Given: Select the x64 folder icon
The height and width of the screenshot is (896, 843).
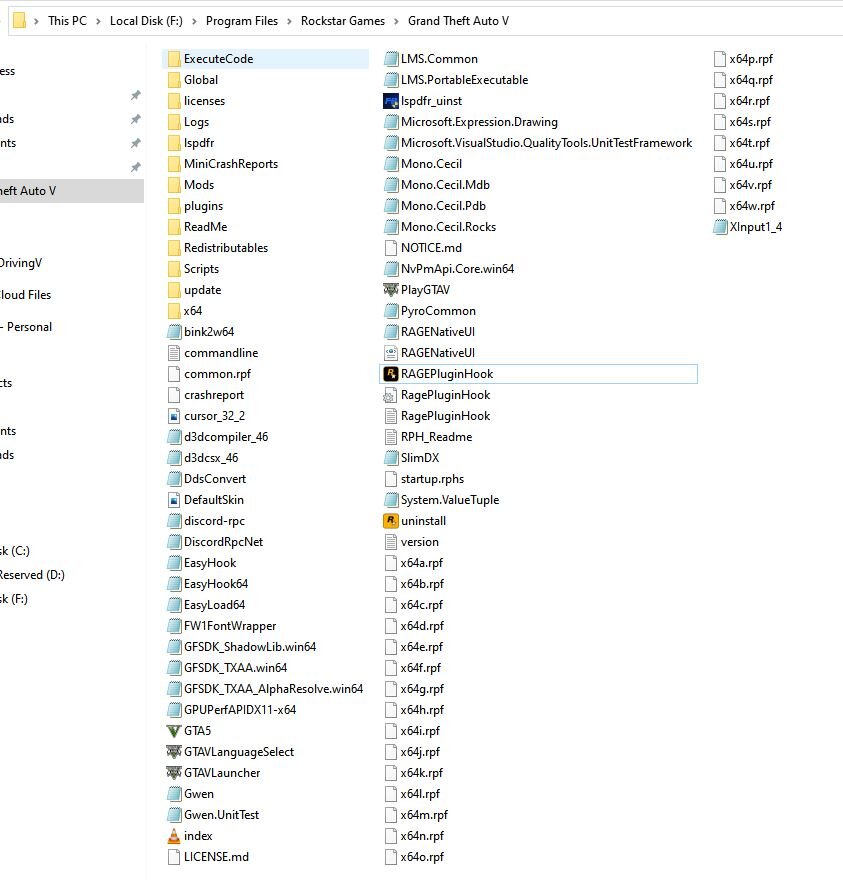Looking at the screenshot, I should click(x=174, y=311).
